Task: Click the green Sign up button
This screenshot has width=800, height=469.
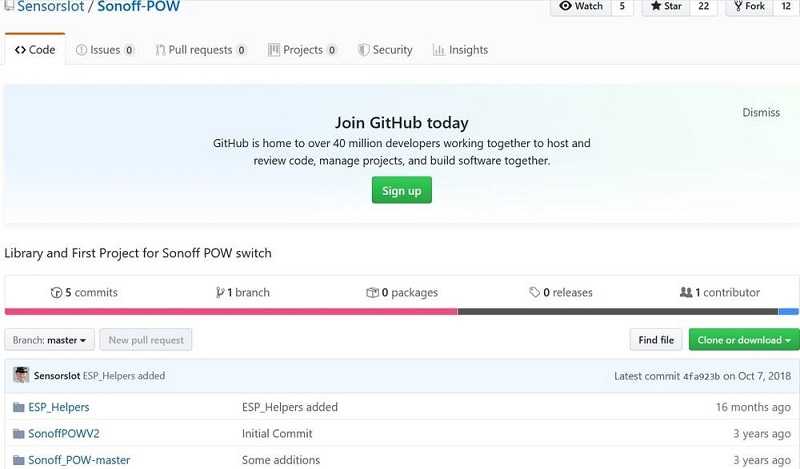Action: tap(402, 190)
